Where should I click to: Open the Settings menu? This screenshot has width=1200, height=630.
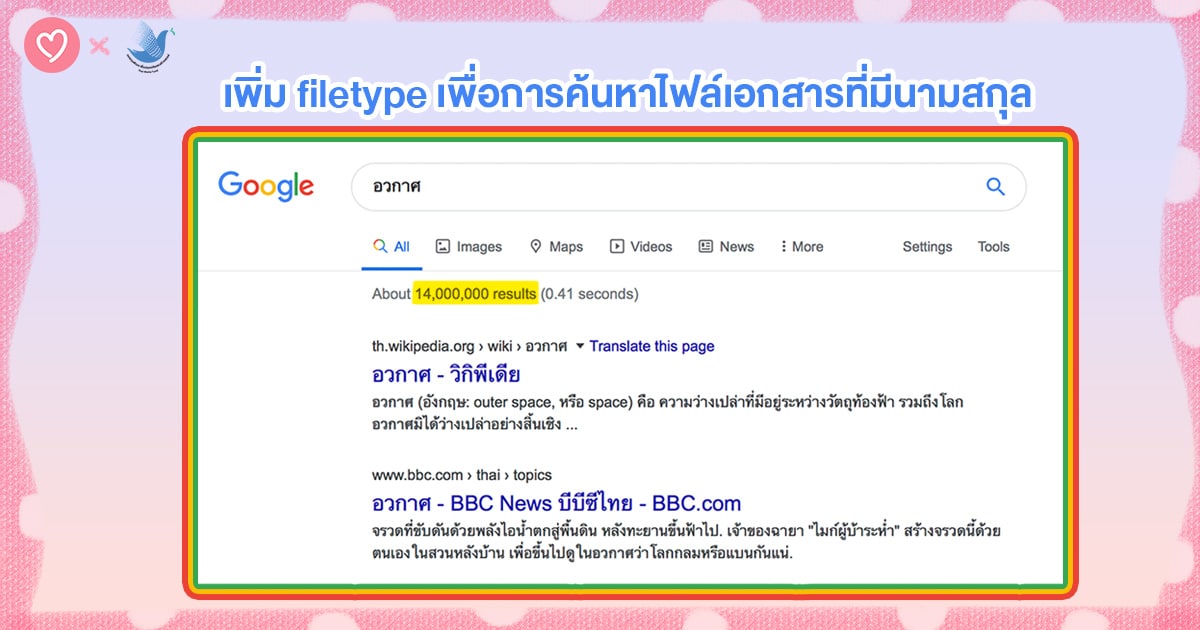coord(927,247)
